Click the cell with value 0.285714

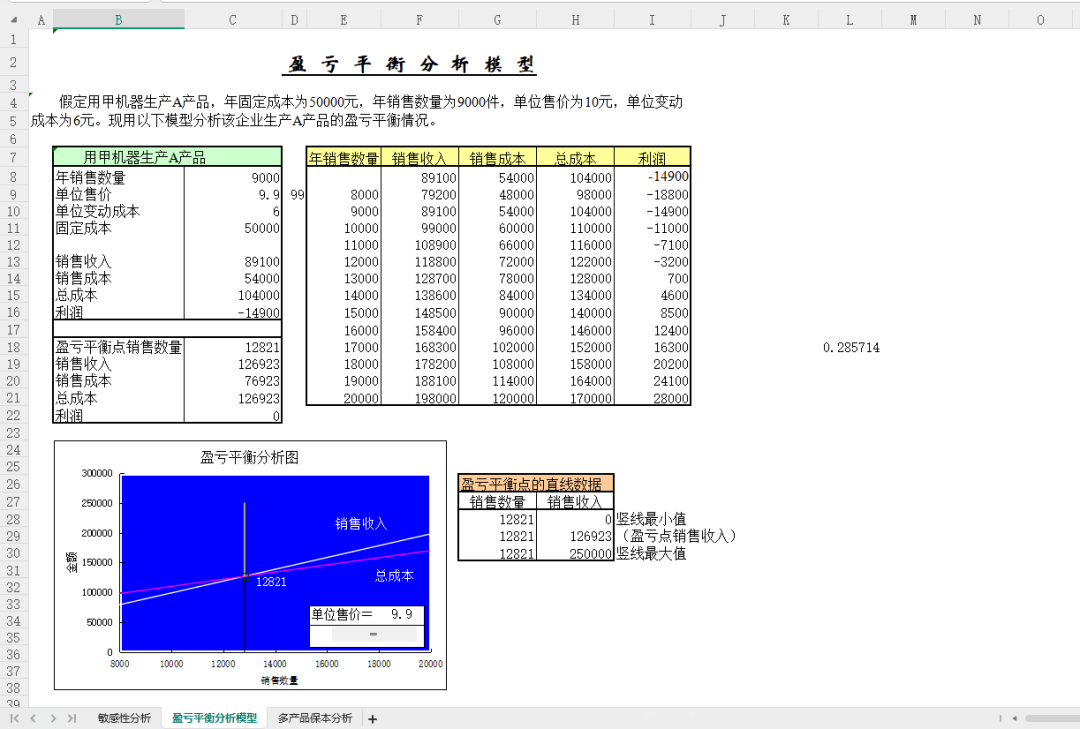[x=851, y=347]
